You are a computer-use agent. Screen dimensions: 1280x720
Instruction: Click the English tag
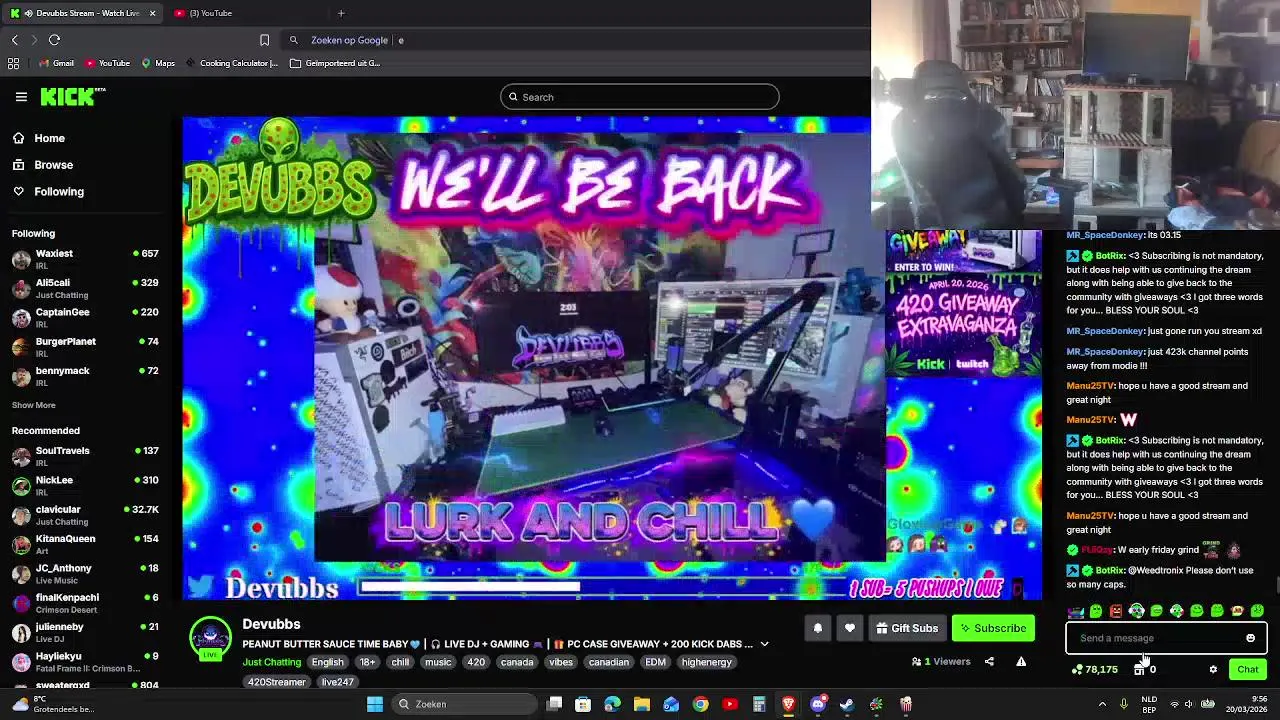click(327, 662)
